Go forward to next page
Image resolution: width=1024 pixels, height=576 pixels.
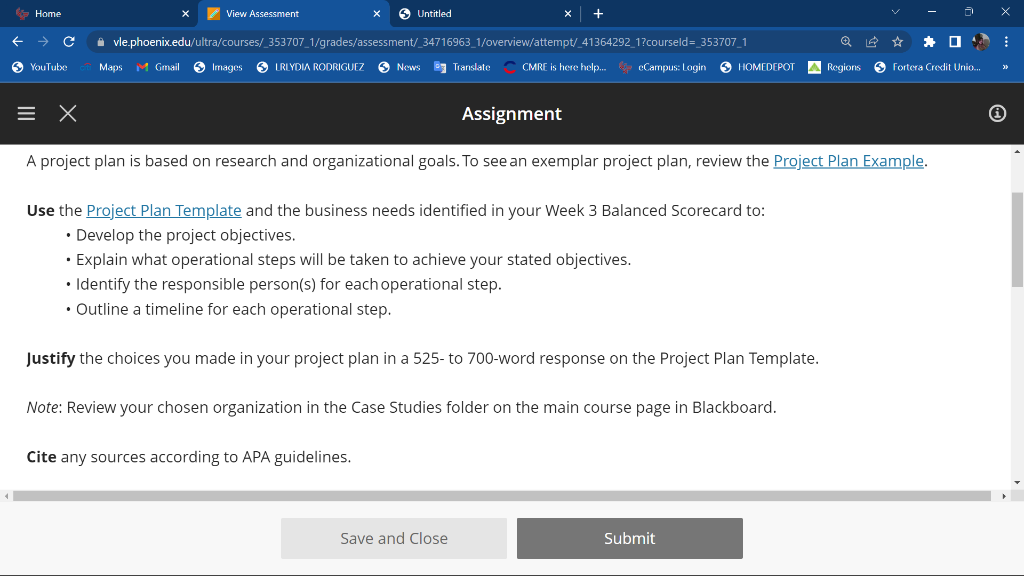coord(43,42)
